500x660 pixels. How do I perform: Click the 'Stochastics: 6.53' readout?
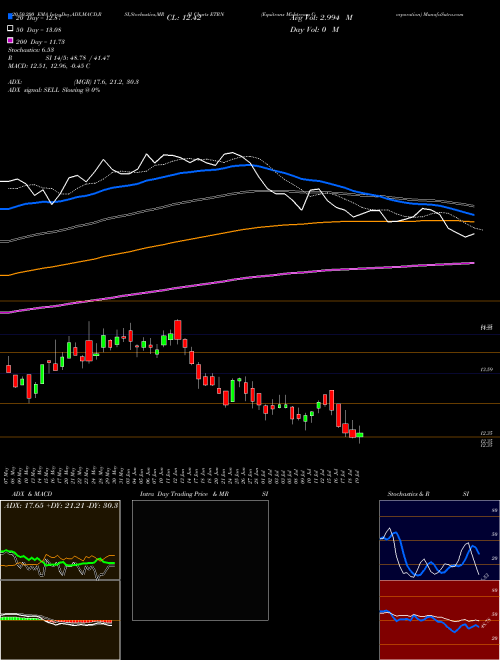pos(31,50)
